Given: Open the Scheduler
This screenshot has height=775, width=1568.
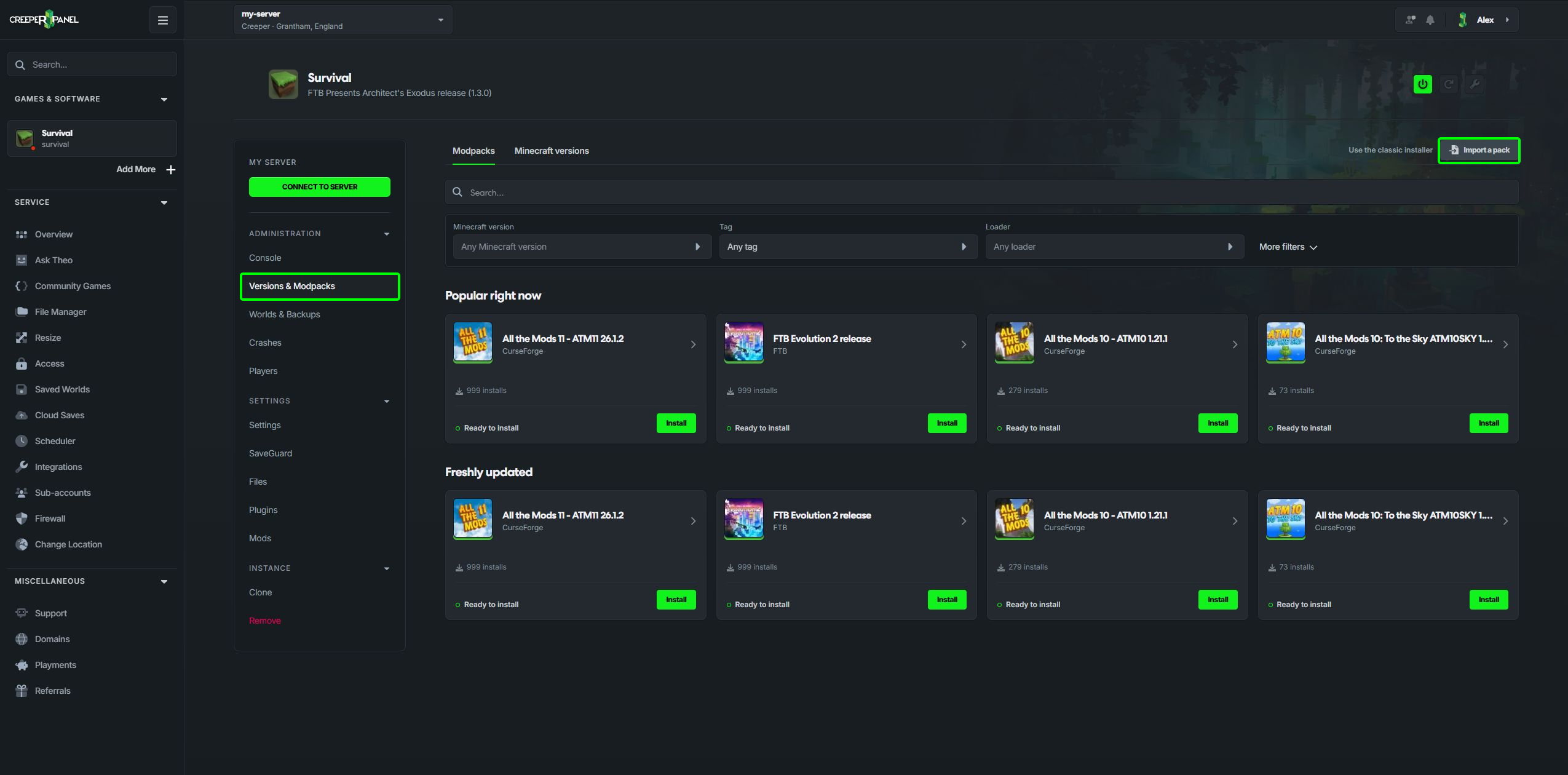Looking at the screenshot, I should click(55, 441).
